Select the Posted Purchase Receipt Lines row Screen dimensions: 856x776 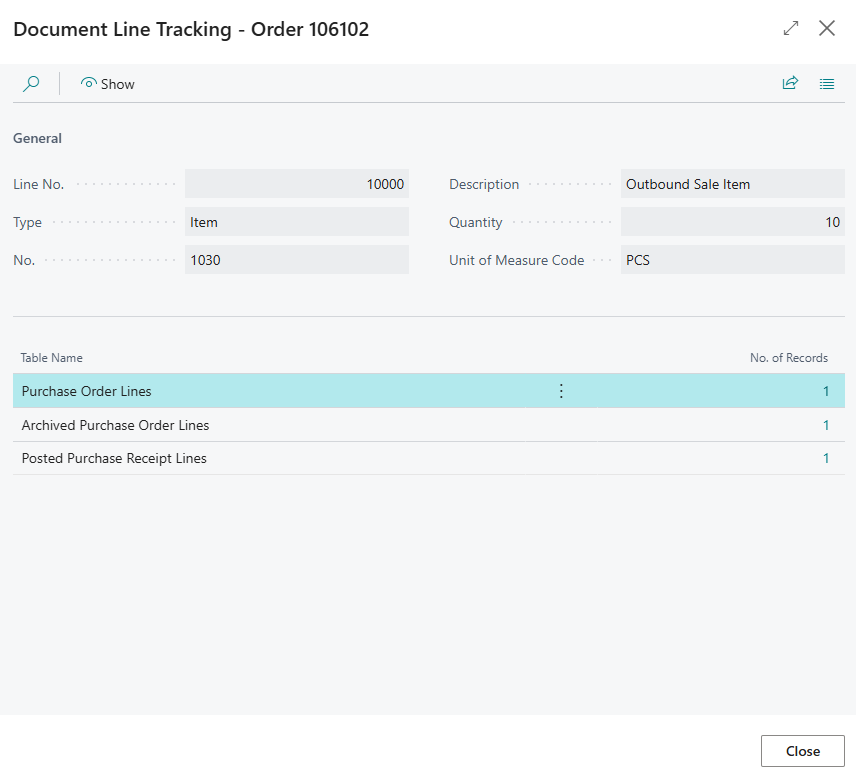tap(429, 458)
